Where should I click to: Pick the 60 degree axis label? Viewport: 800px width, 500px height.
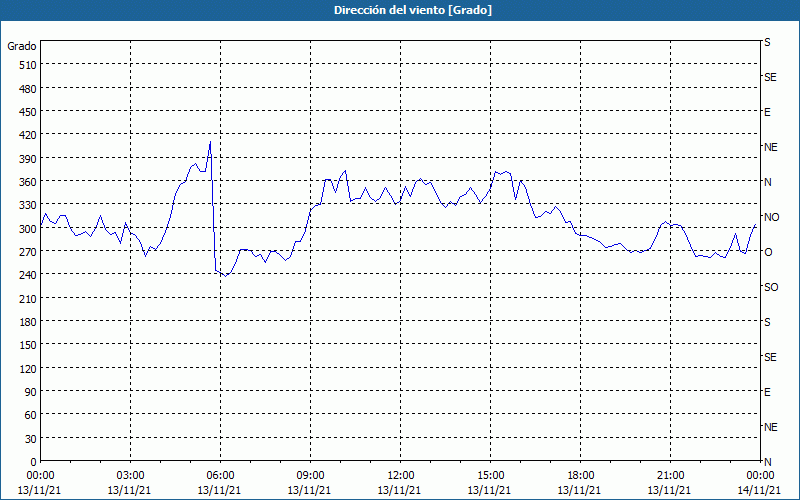31,415
